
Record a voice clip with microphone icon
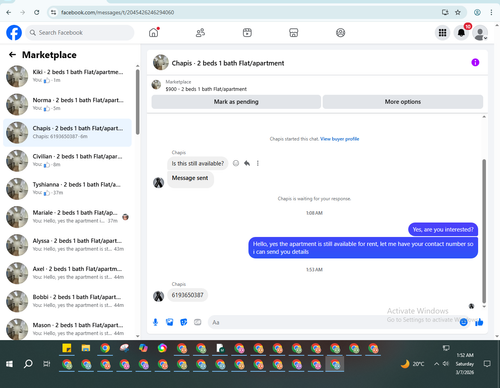click(x=155, y=322)
